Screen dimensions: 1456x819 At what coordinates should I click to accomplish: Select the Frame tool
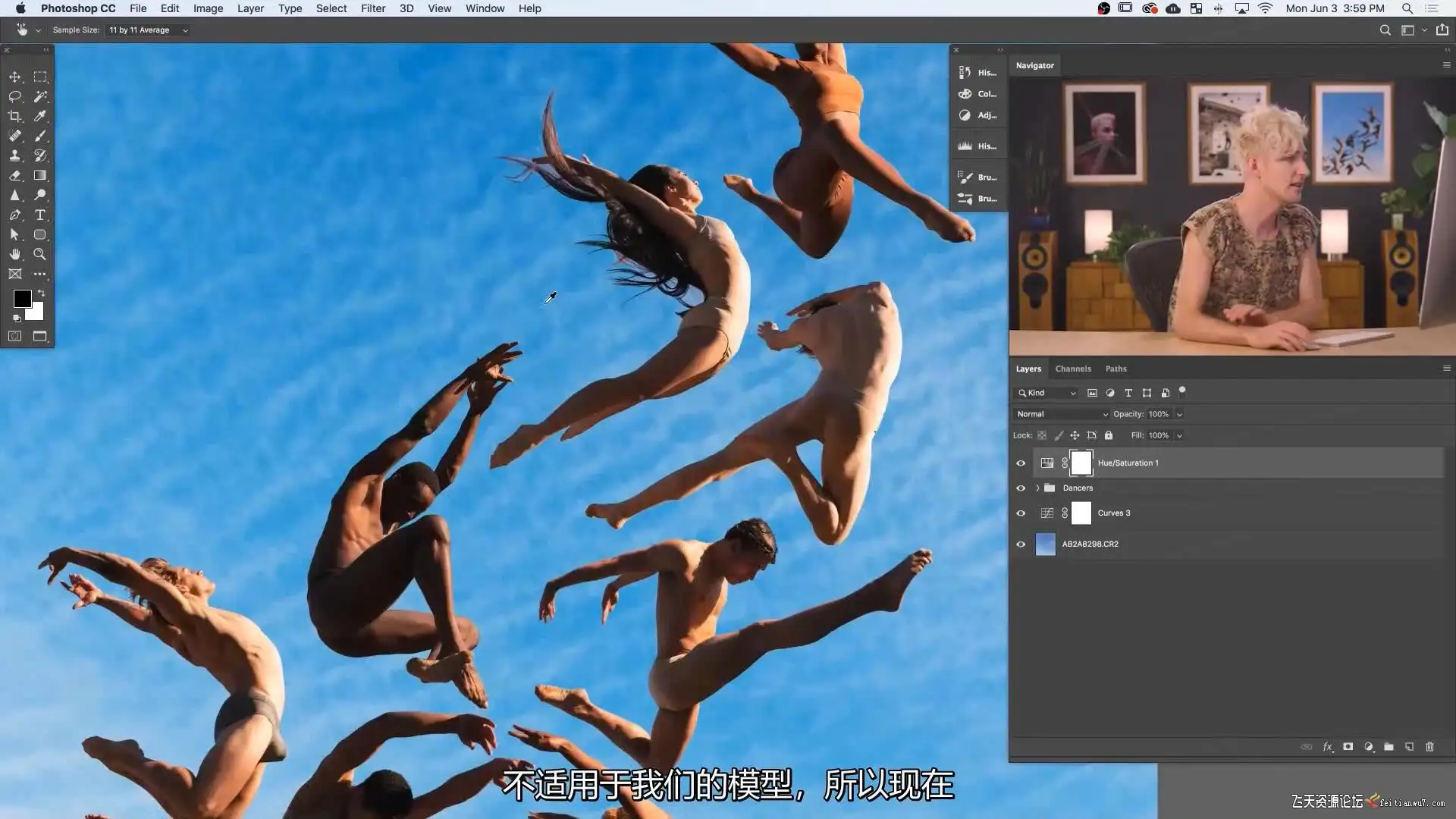click(14, 274)
